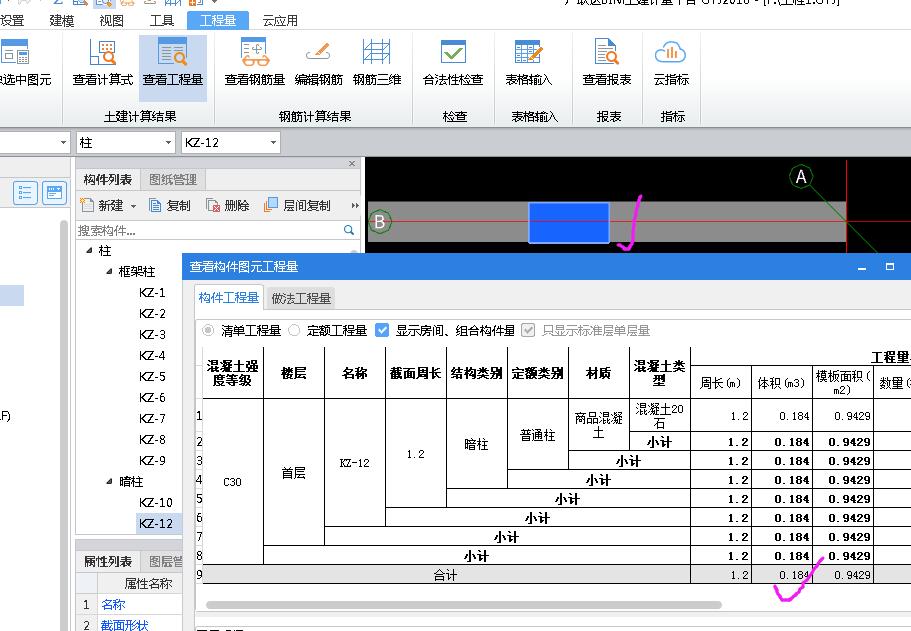Viewport: 911px width, 631px height.
Task: Select KZ-6 in component tree
Action: (x=152, y=397)
